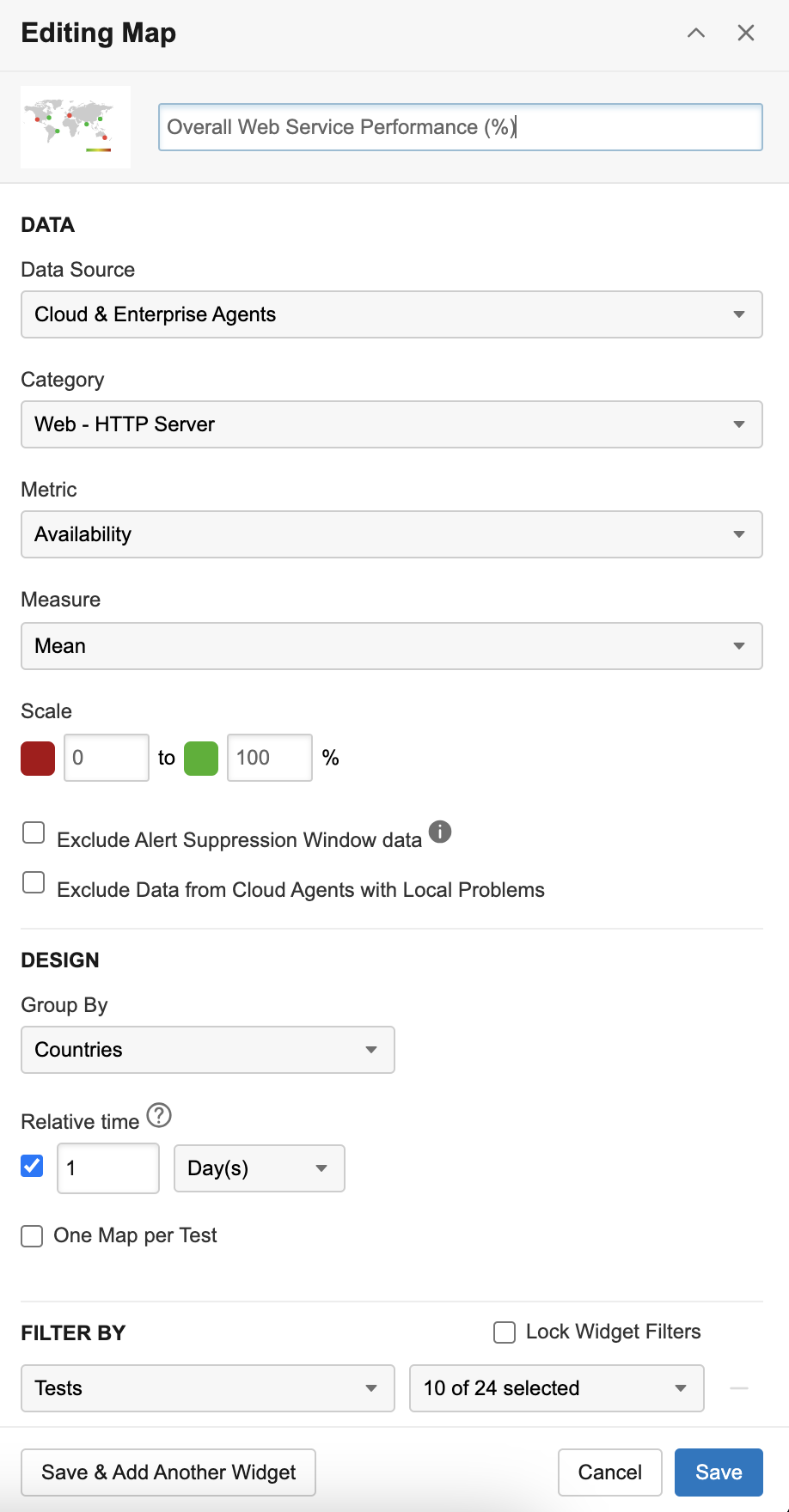
Task: Click the widget title text field
Action: tap(461, 127)
